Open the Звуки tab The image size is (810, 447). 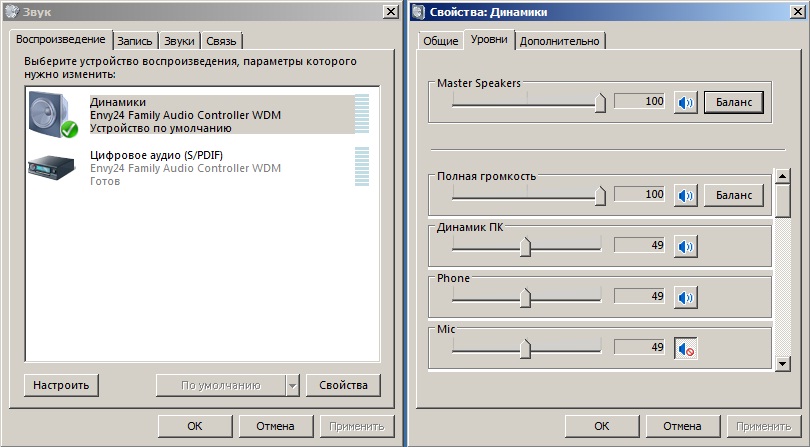tap(180, 41)
